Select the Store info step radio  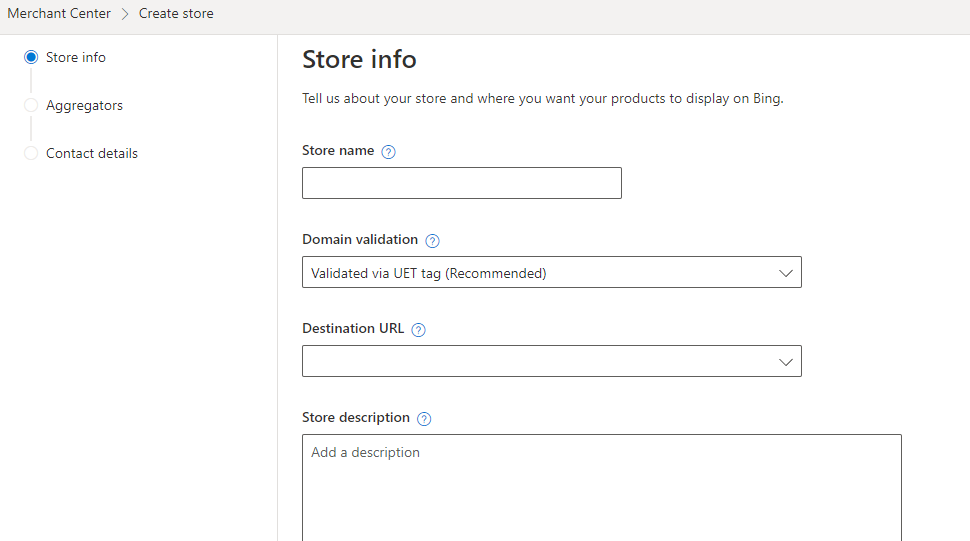pyautogui.click(x=31, y=58)
